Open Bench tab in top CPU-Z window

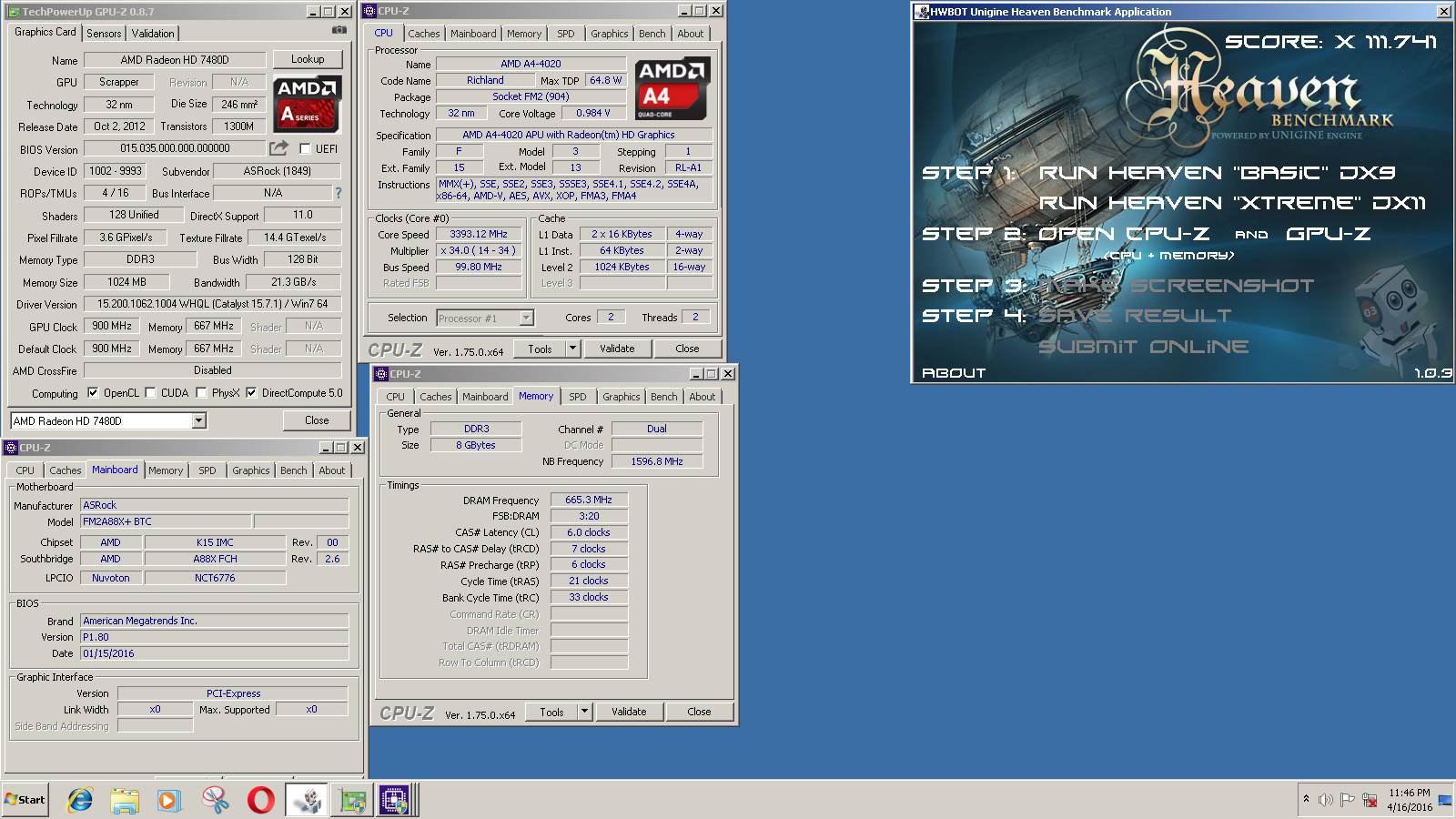tap(652, 34)
